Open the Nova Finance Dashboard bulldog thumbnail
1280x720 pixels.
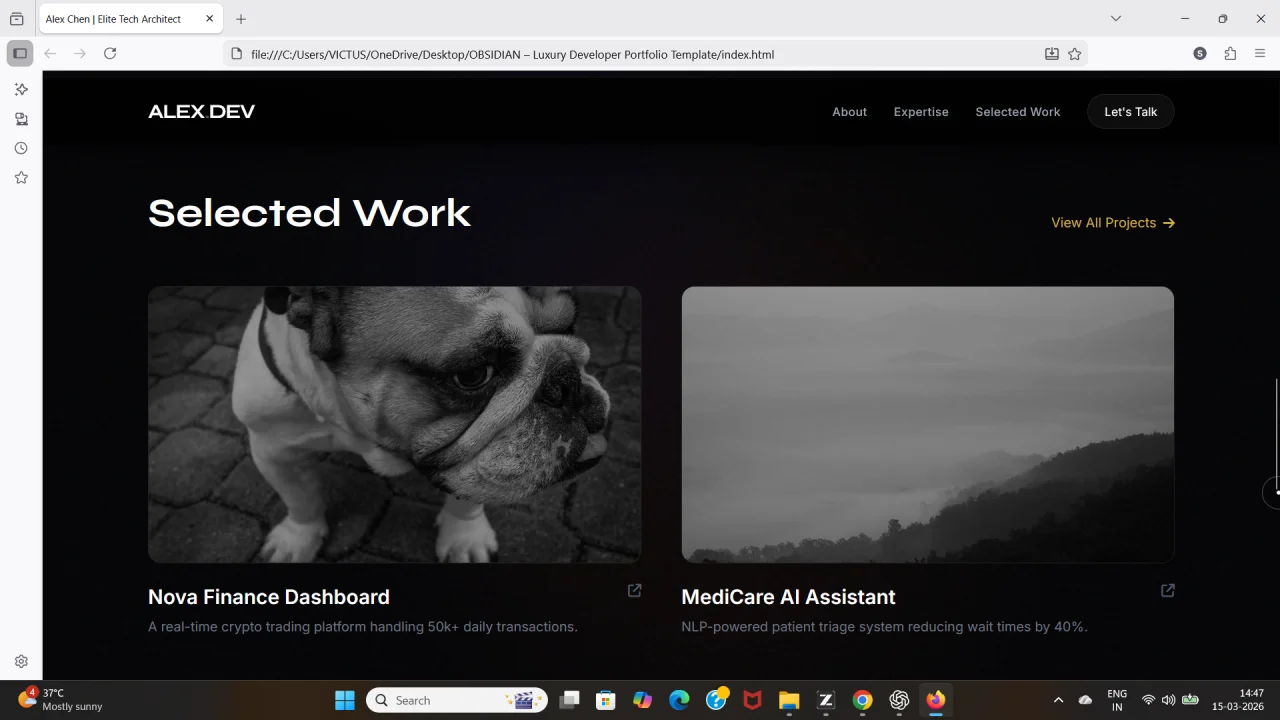pos(395,425)
